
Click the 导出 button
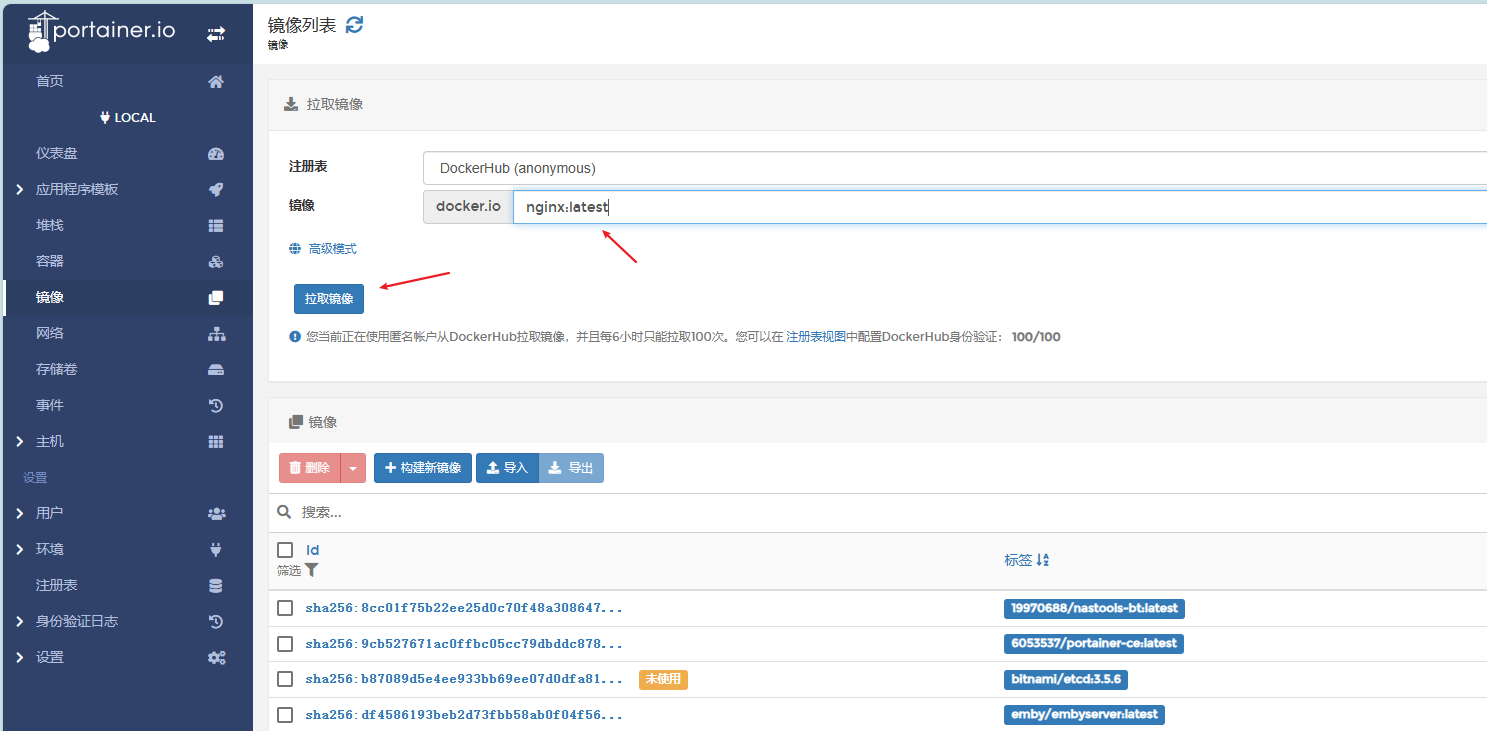[571, 468]
